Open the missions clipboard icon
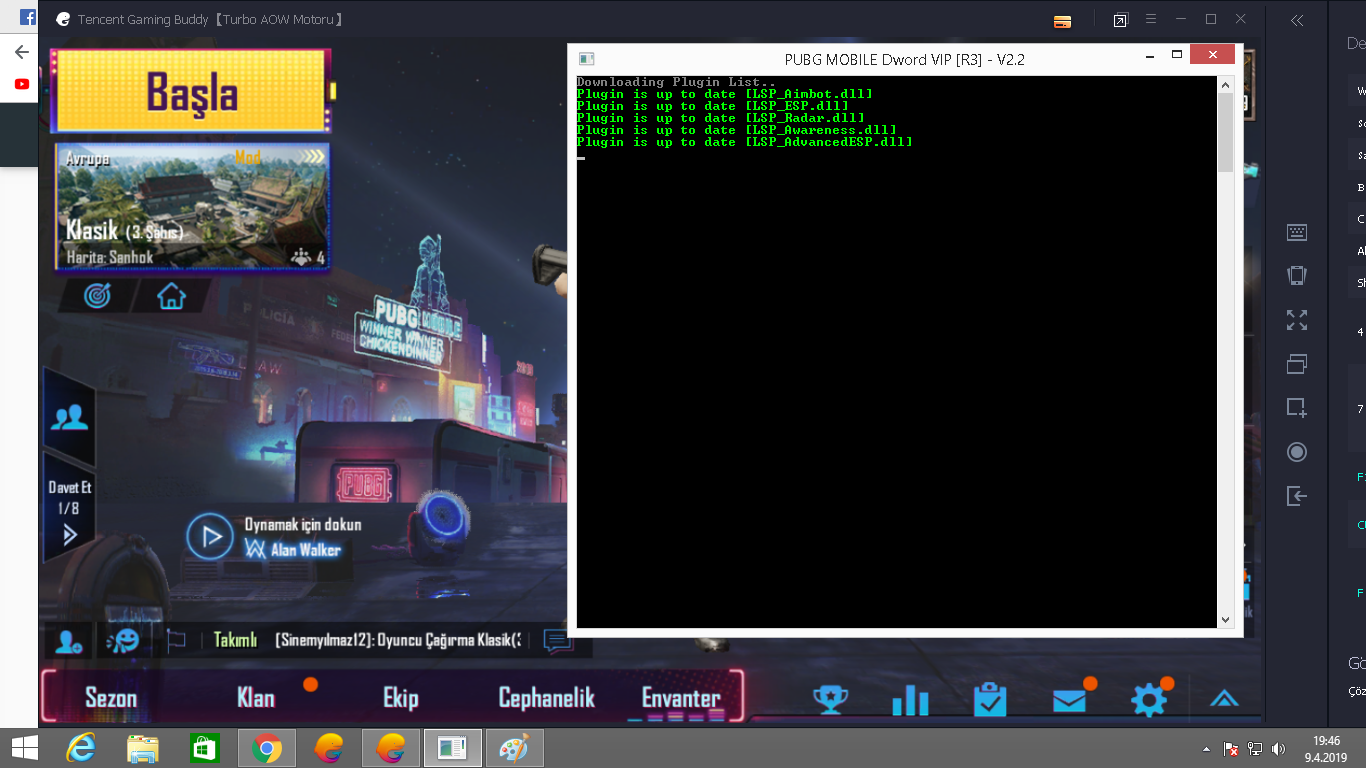This screenshot has width=1366, height=768. 989,699
